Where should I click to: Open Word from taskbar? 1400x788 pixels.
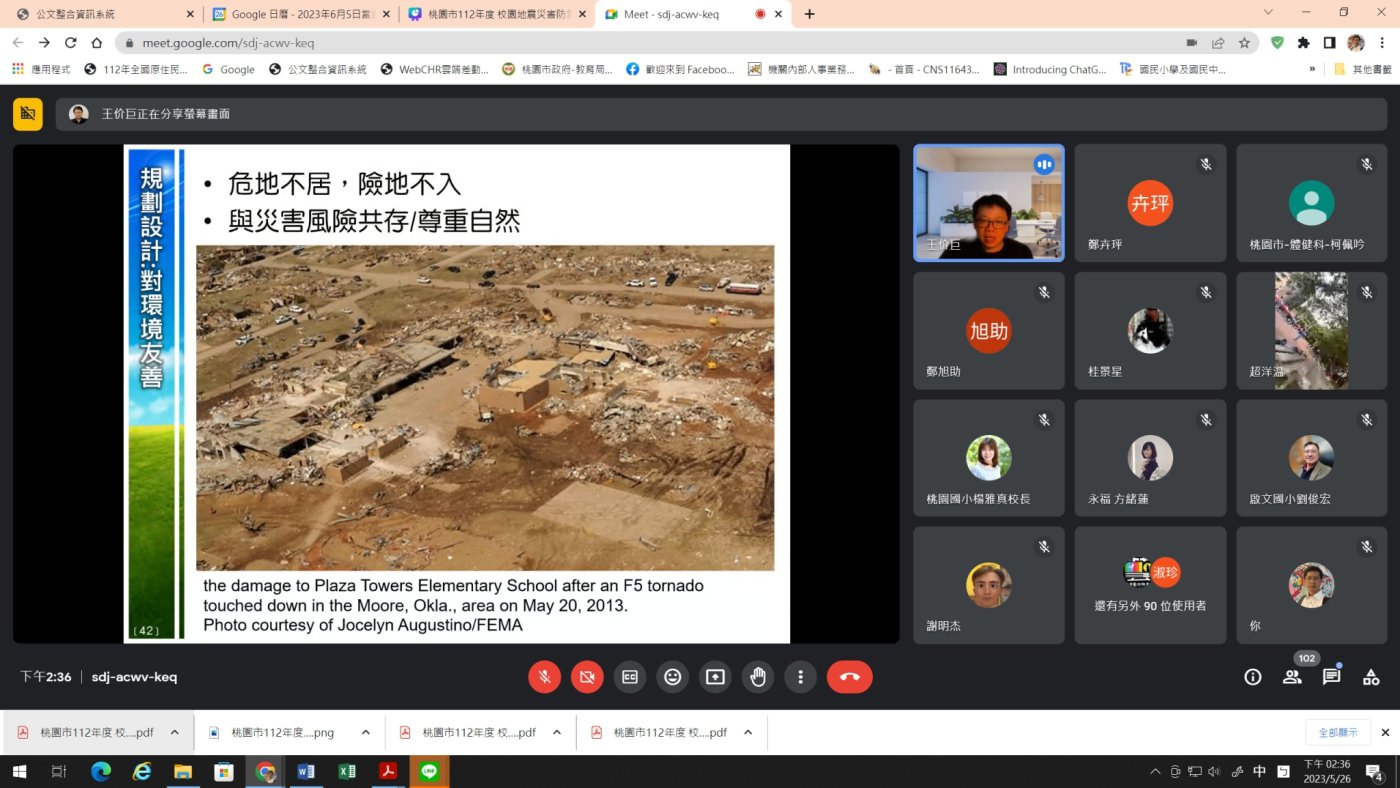pos(306,771)
